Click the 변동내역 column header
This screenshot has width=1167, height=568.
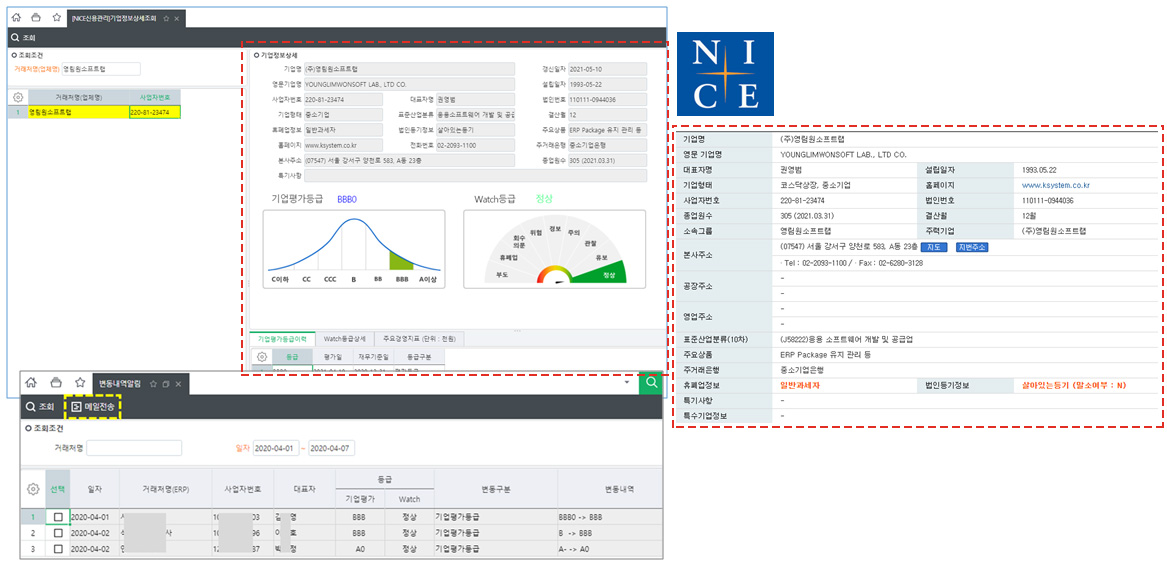[x=610, y=489]
